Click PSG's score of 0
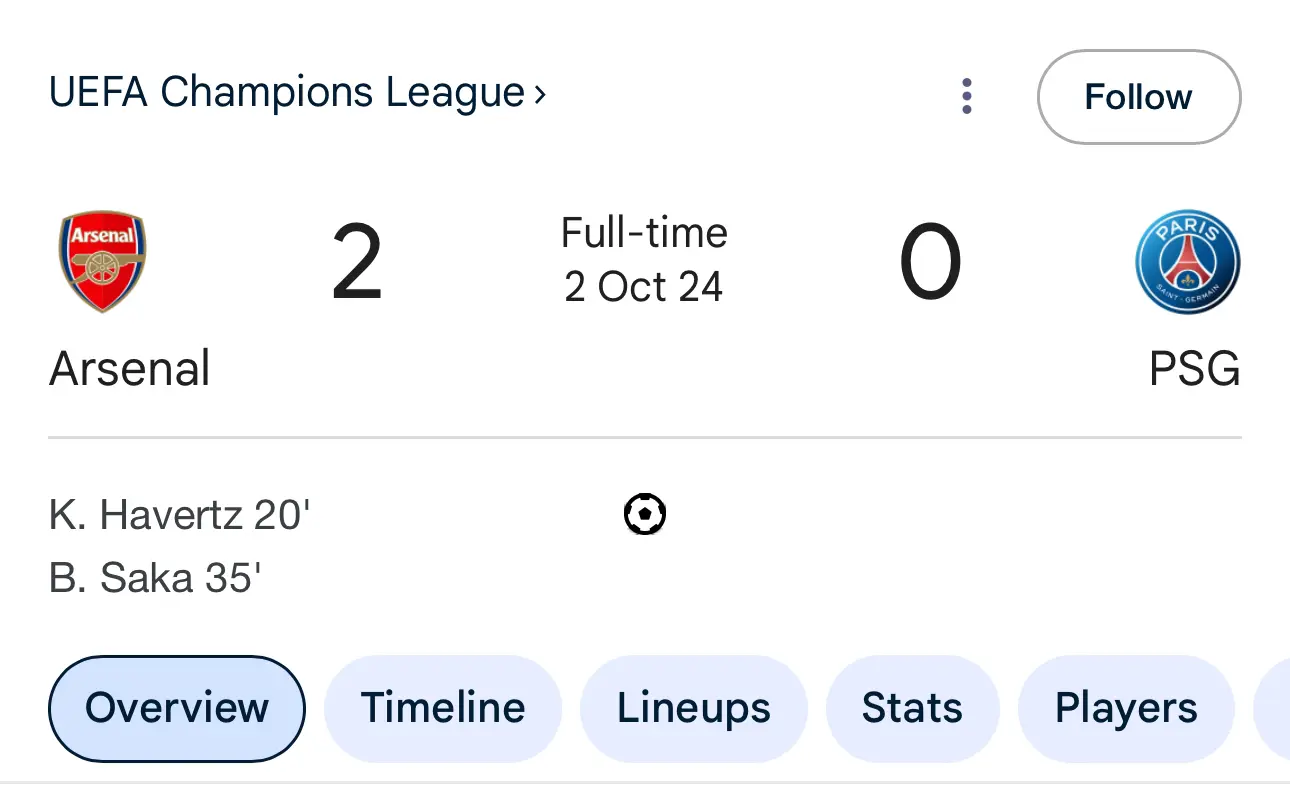Image resolution: width=1290 pixels, height=787 pixels. pyautogui.click(x=930, y=262)
